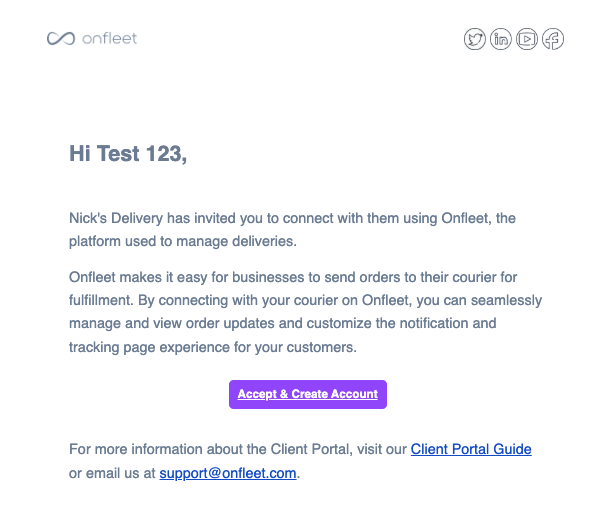This screenshot has height=520, width=614.
Task: Email support@onfleet.com via the link
Action: click(228, 473)
